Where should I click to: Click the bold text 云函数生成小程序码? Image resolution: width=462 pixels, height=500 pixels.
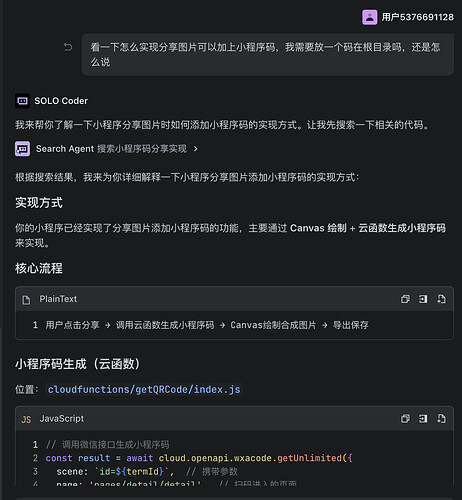402,228
